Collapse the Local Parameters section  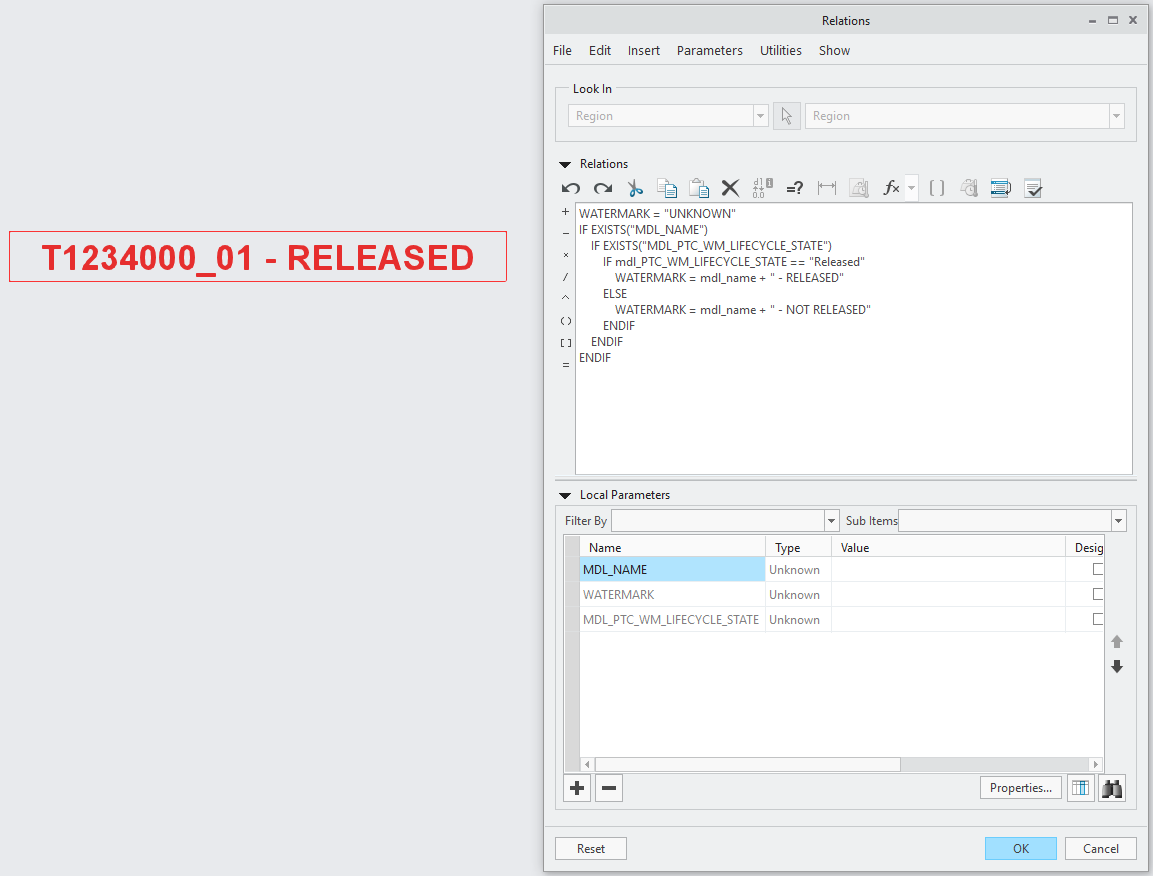[564, 495]
